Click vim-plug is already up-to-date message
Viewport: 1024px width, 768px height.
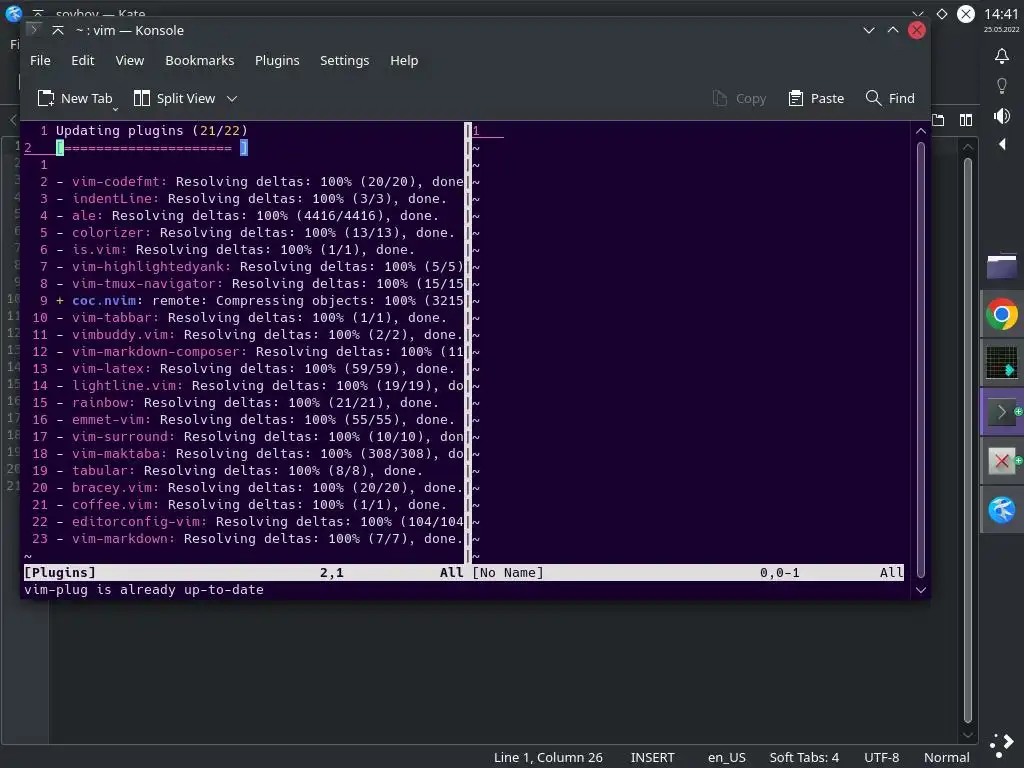(144, 590)
